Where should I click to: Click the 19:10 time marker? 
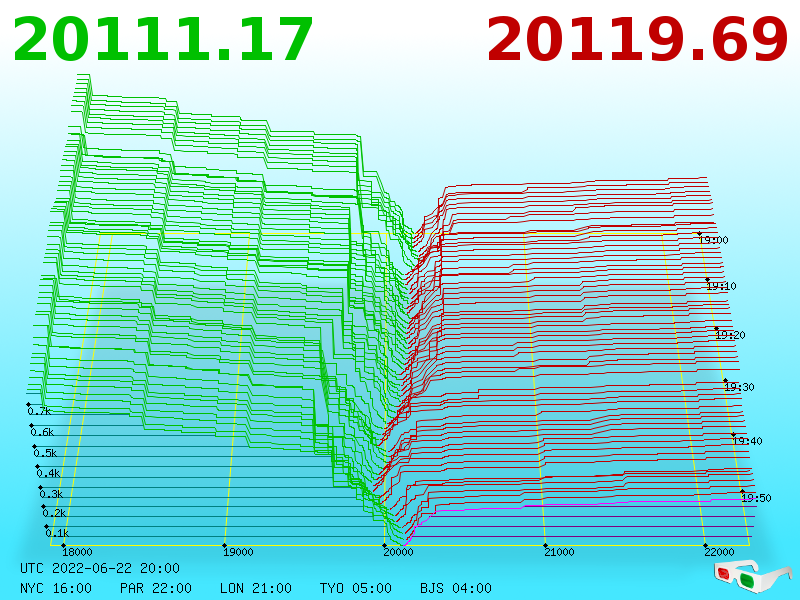pos(721,286)
